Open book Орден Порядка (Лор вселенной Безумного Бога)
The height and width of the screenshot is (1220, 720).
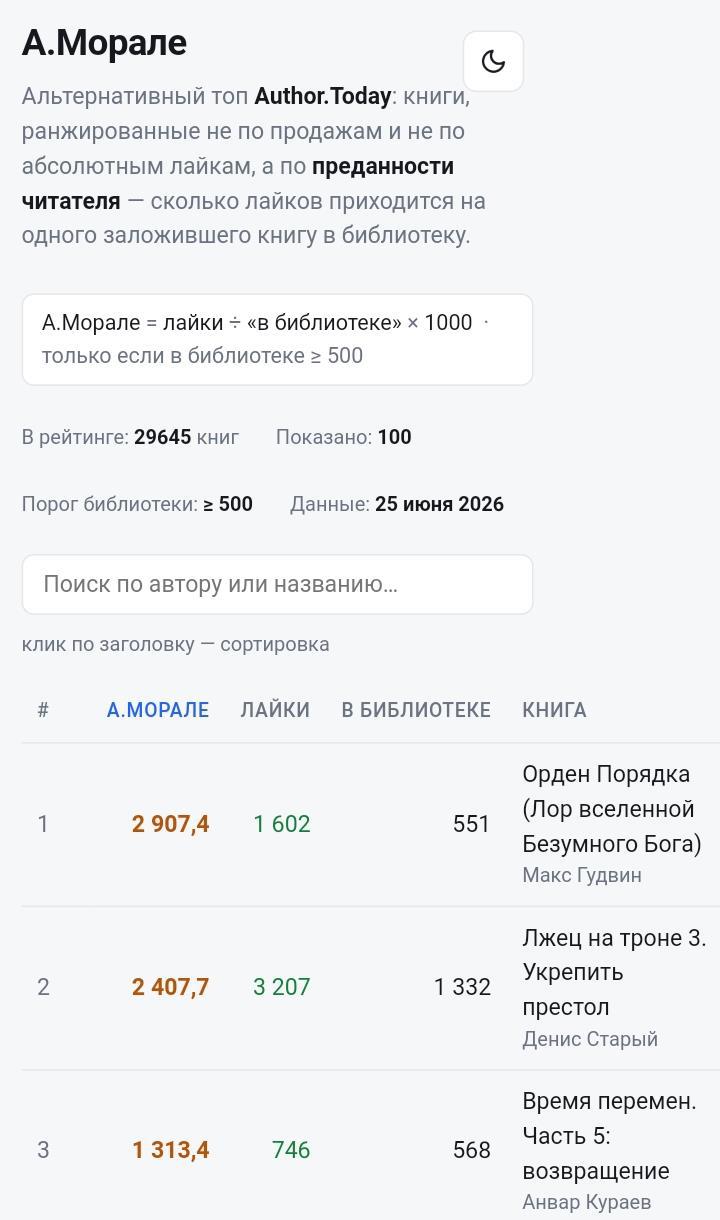612,809
